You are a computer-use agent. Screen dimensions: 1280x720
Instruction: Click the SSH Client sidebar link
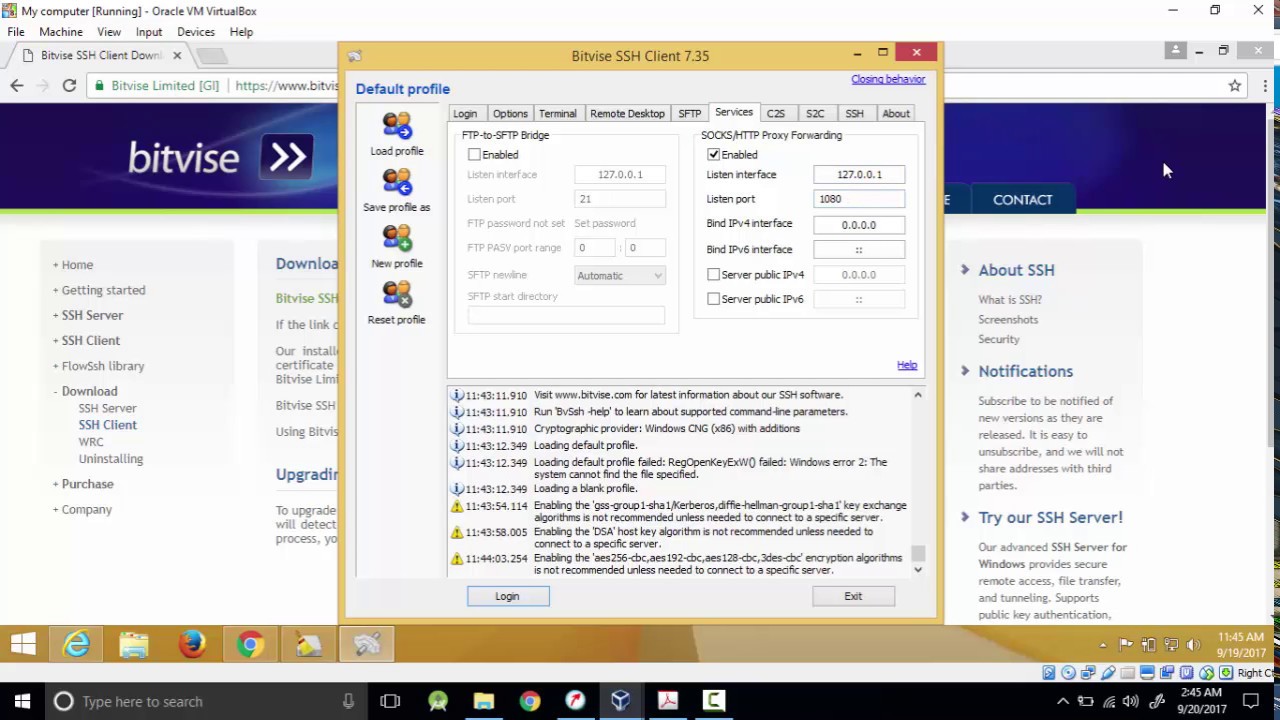(x=108, y=425)
